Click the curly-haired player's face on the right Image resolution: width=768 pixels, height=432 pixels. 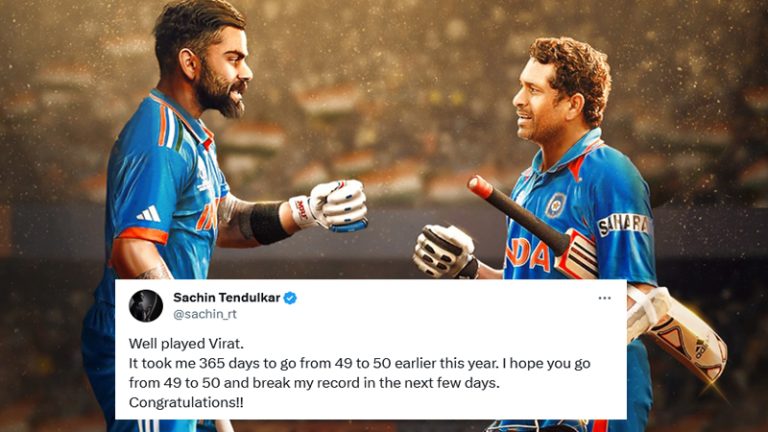pyautogui.click(x=539, y=105)
